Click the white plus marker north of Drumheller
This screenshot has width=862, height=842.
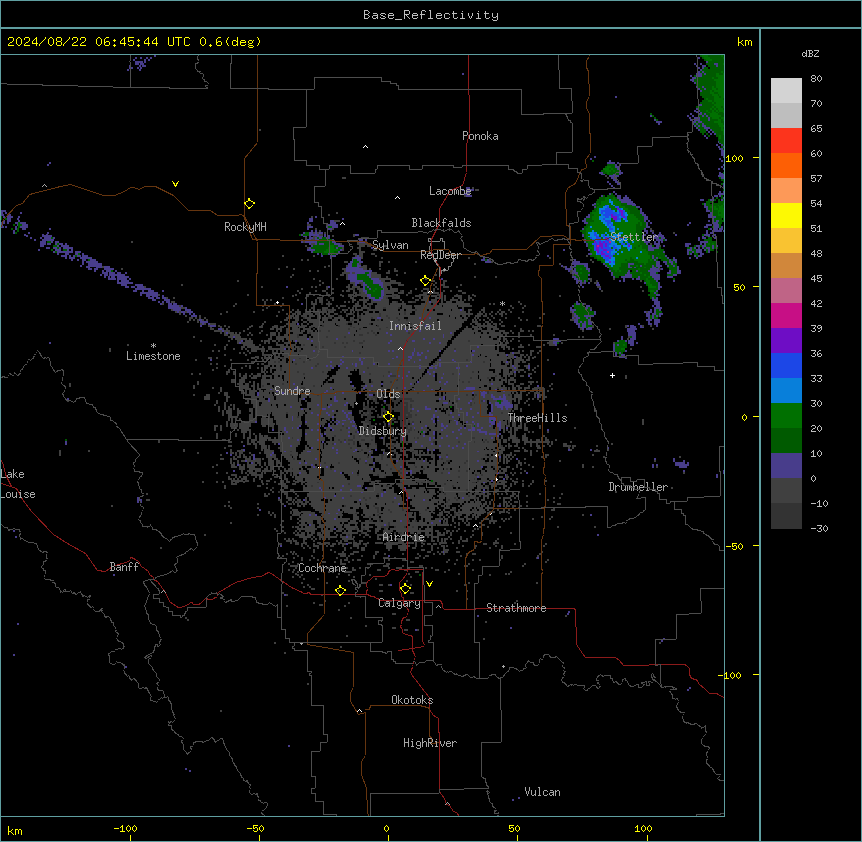612,375
